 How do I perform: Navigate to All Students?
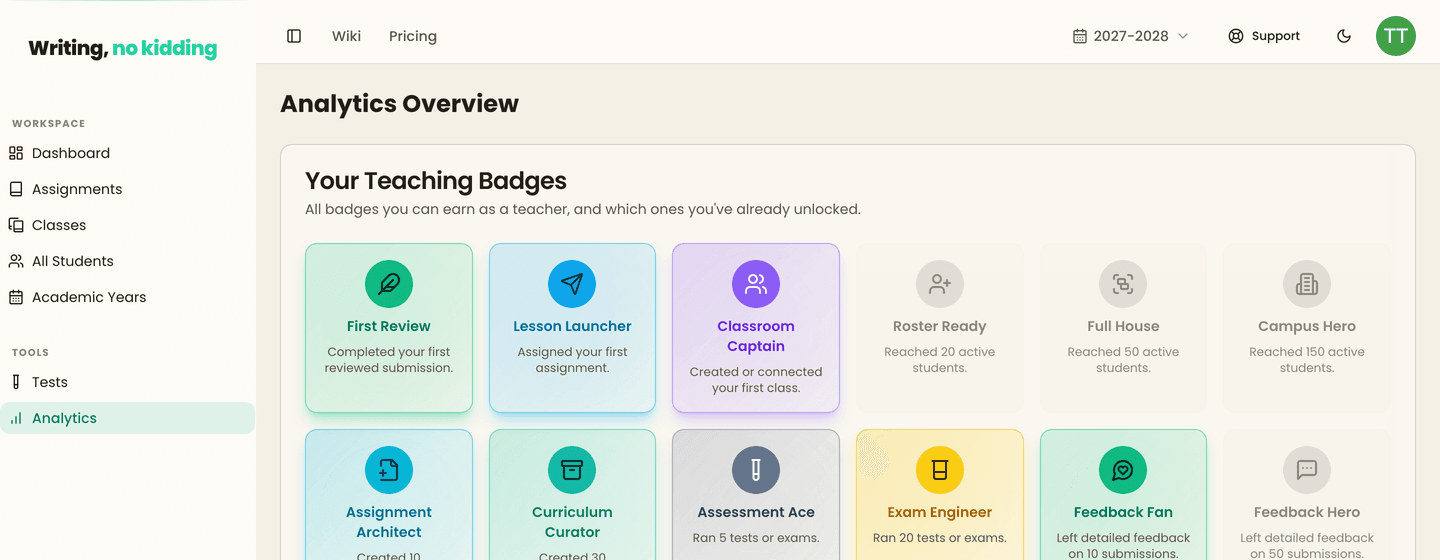click(x=128, y=261)
